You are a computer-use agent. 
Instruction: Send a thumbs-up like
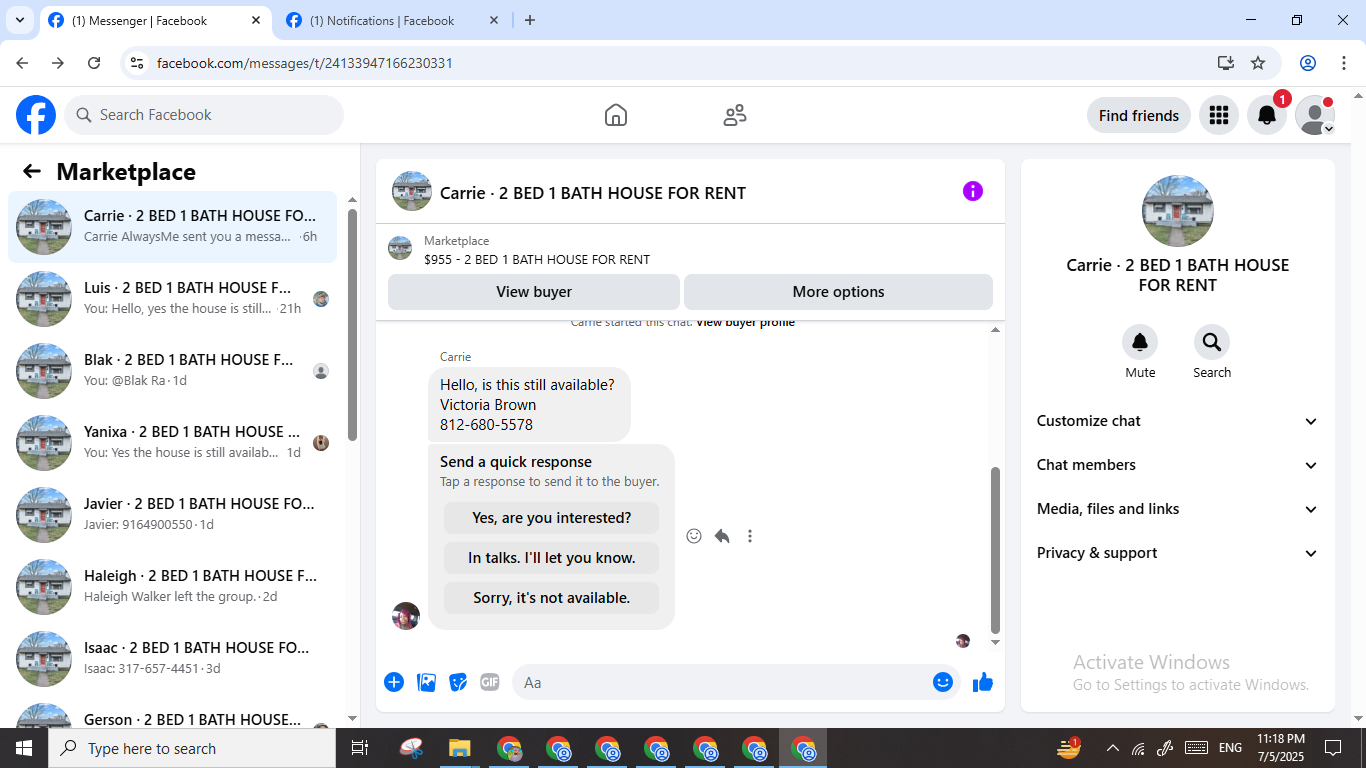point(983,682)
